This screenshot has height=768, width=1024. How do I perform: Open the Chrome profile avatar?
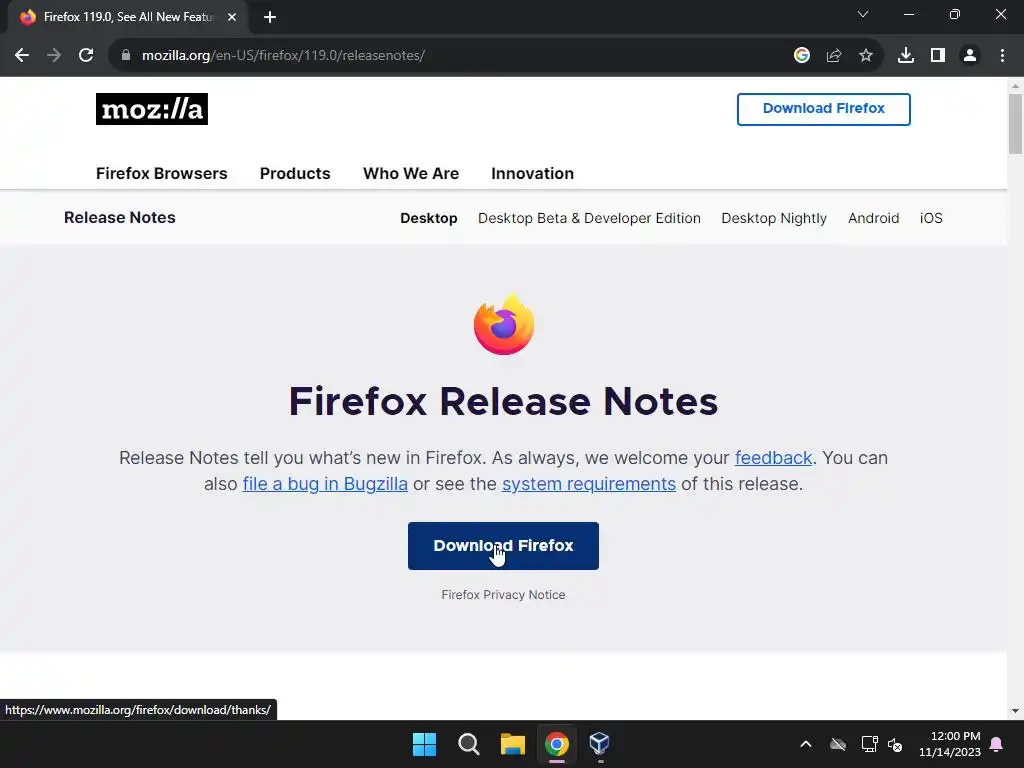click(x=970, y=56)
